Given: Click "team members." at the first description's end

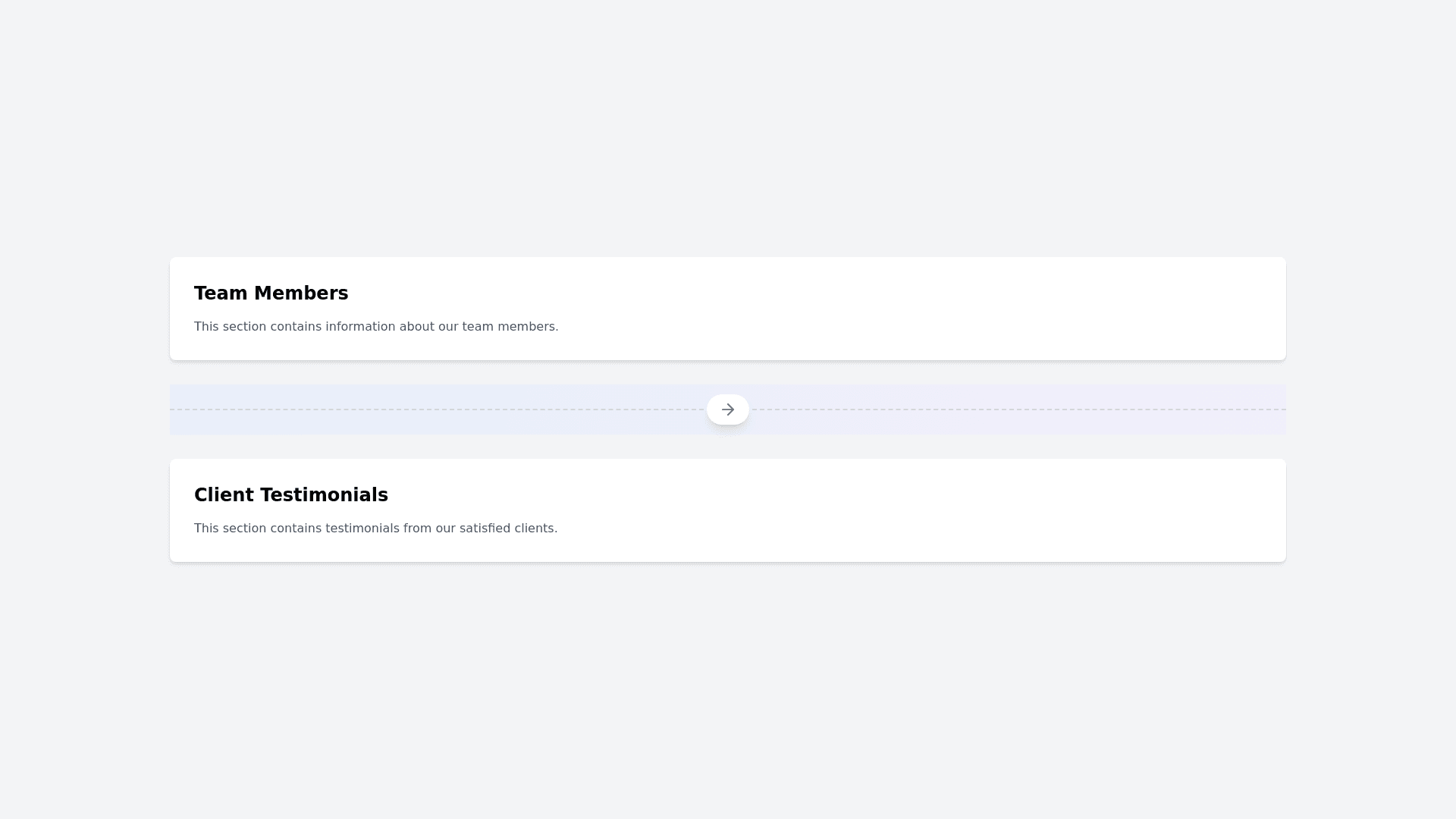Looking at the screenshot, I should (x=510, y=327).
